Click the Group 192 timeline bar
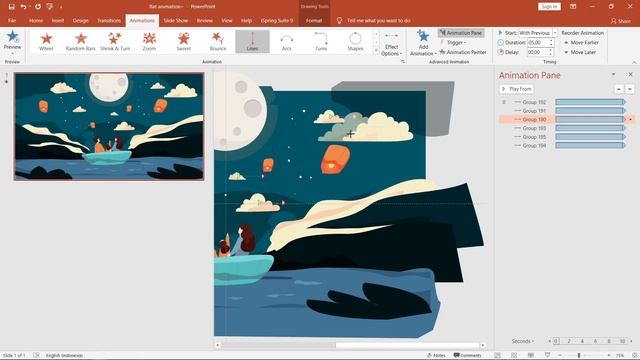Viewport: 640px width, 360px height. [590, 102]
